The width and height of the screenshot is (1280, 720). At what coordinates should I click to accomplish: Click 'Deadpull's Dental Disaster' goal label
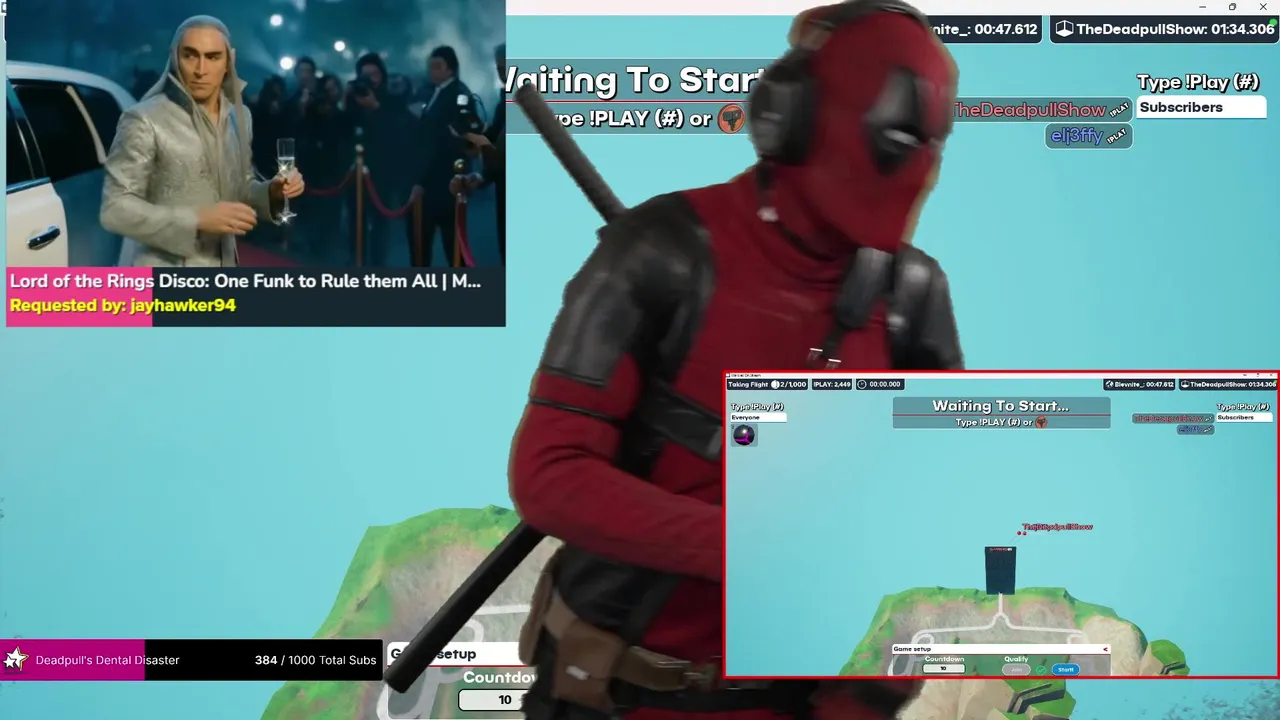107,660
